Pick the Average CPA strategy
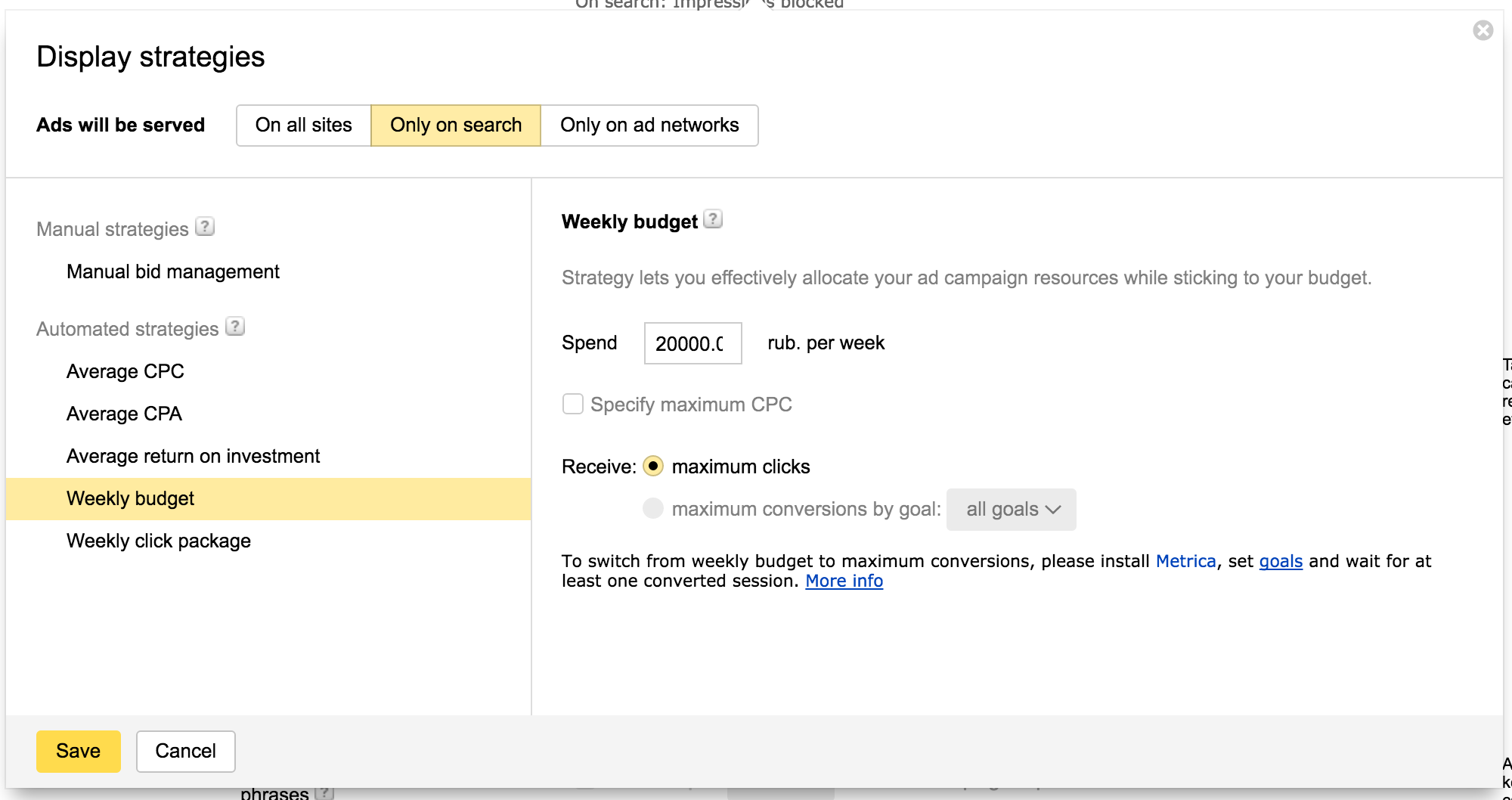Viewport: 1512px width, 800px height. click(x=124, y=414)
